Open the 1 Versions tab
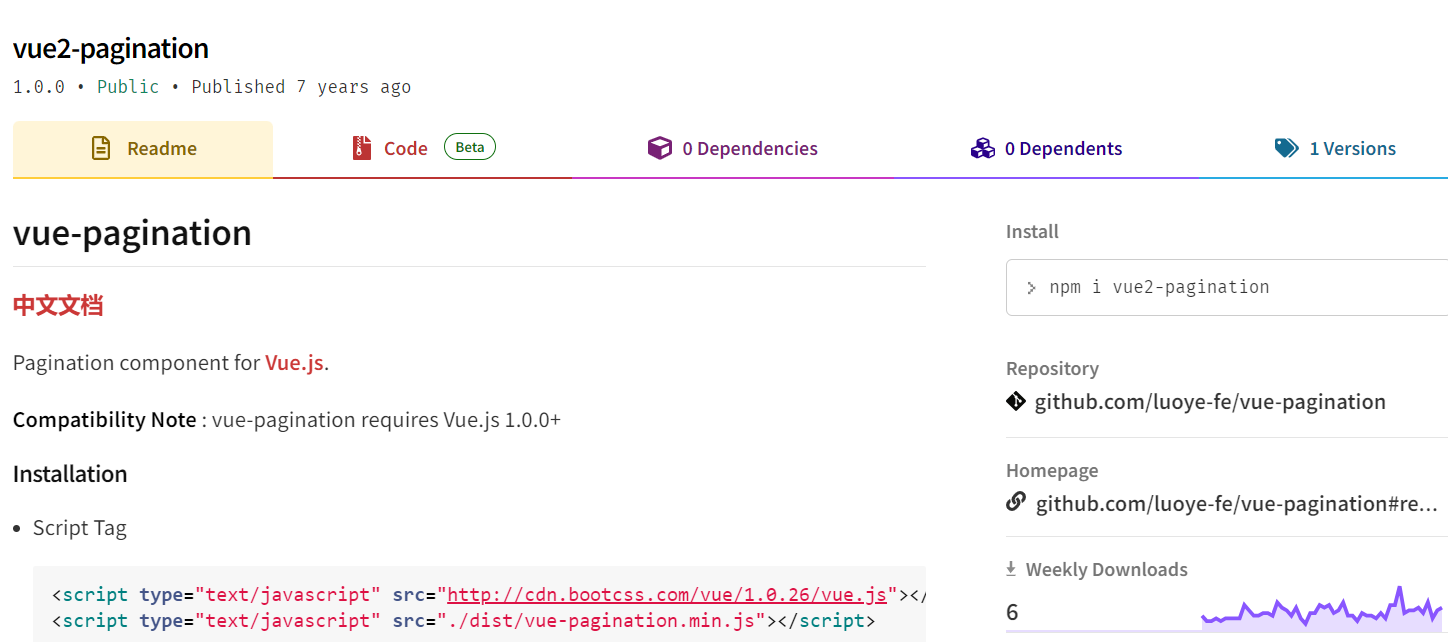The image size is (1448, 642). [1353, 147]
